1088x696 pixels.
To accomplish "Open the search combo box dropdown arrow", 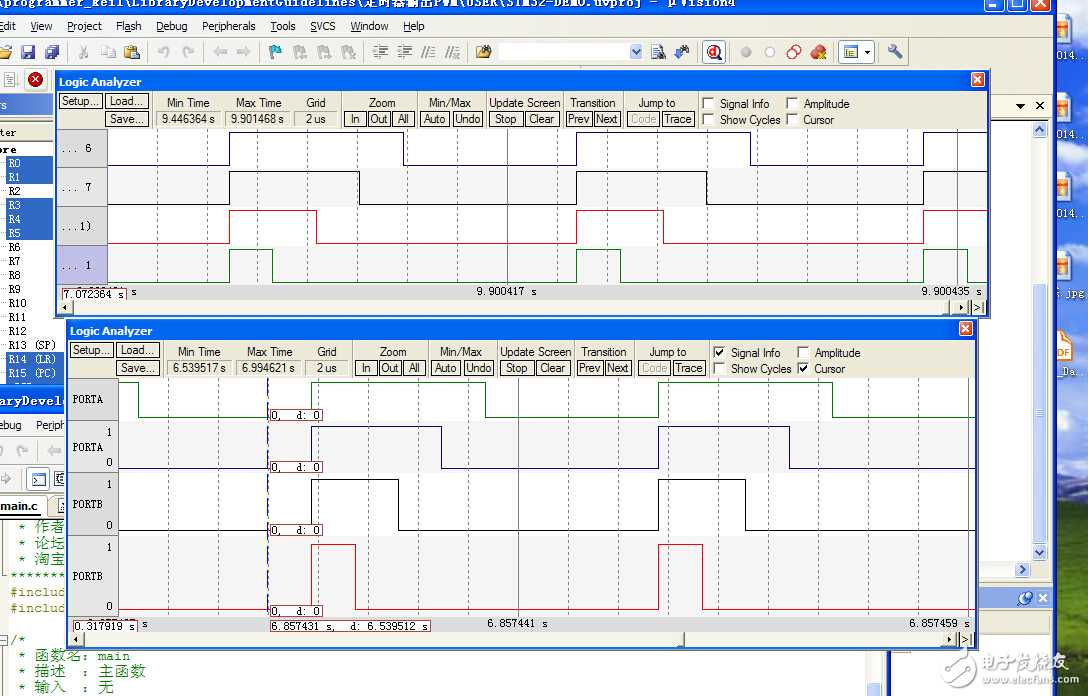I will click(636, 52).
